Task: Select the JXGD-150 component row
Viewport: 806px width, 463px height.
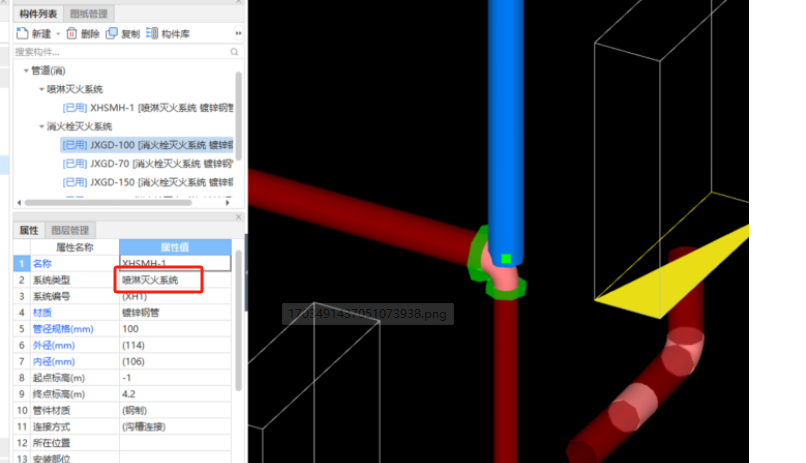Action: [148, 182]
